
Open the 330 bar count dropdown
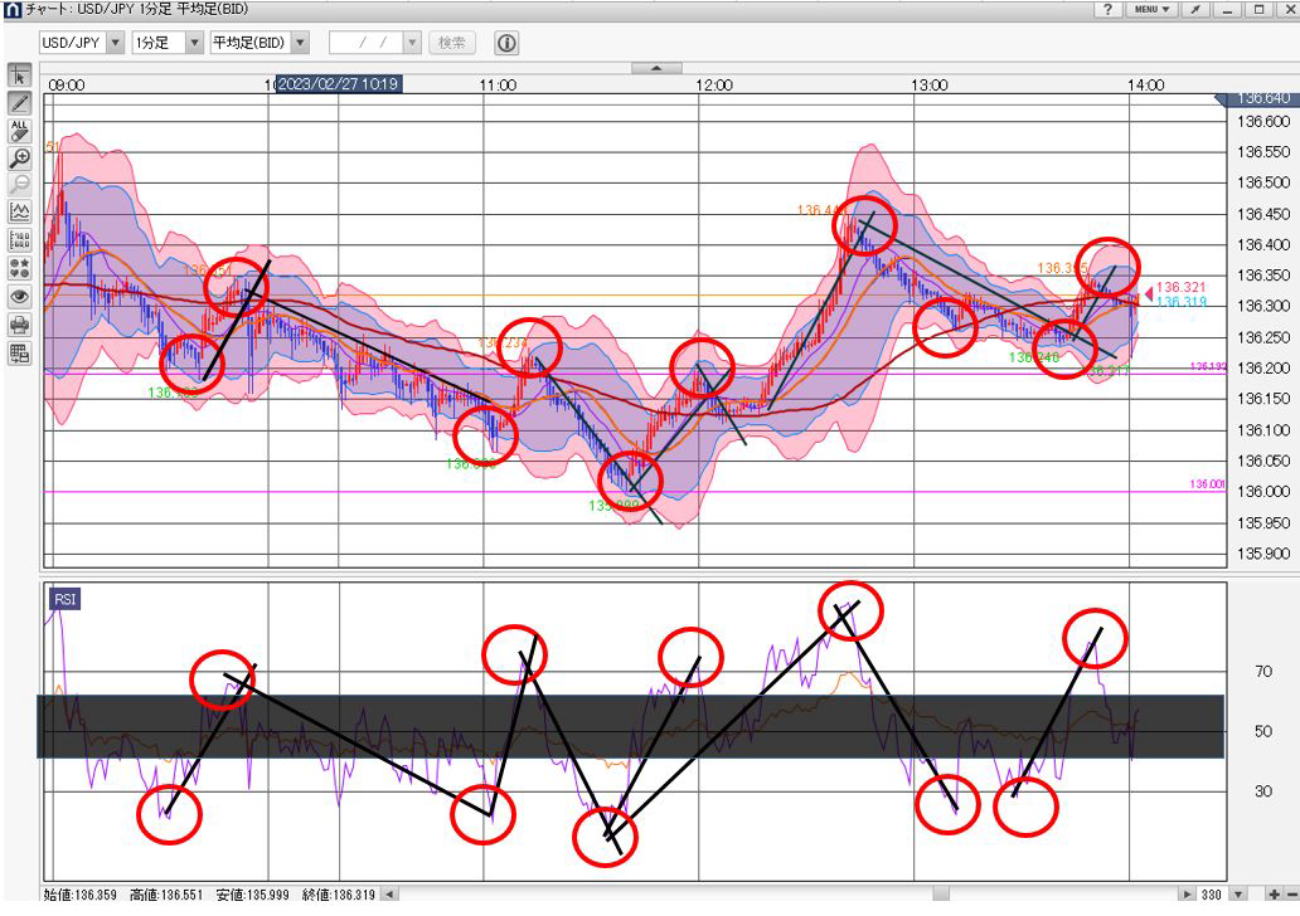tap(1240, 895)
